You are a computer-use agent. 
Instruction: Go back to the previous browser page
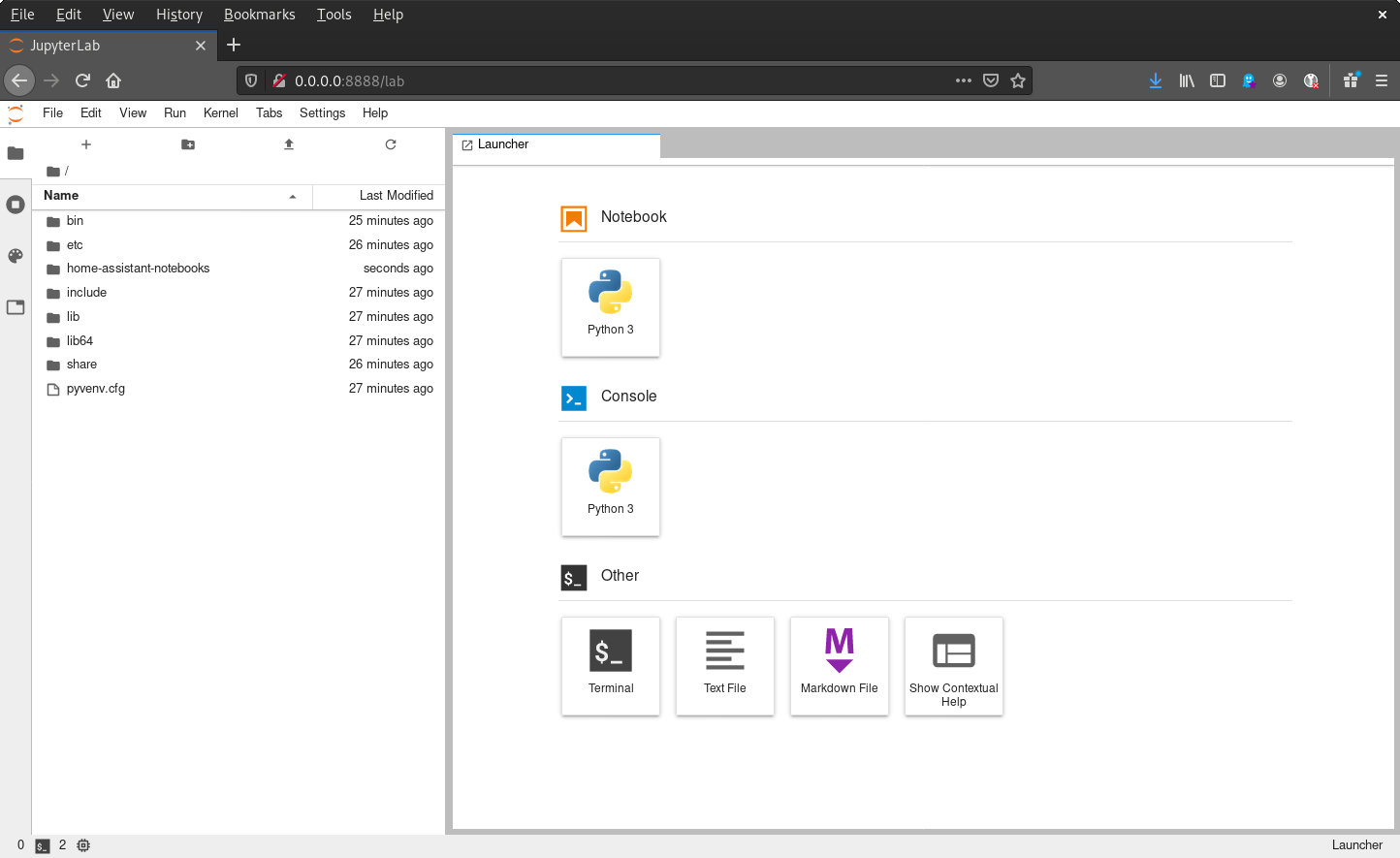tap(19, 80)
